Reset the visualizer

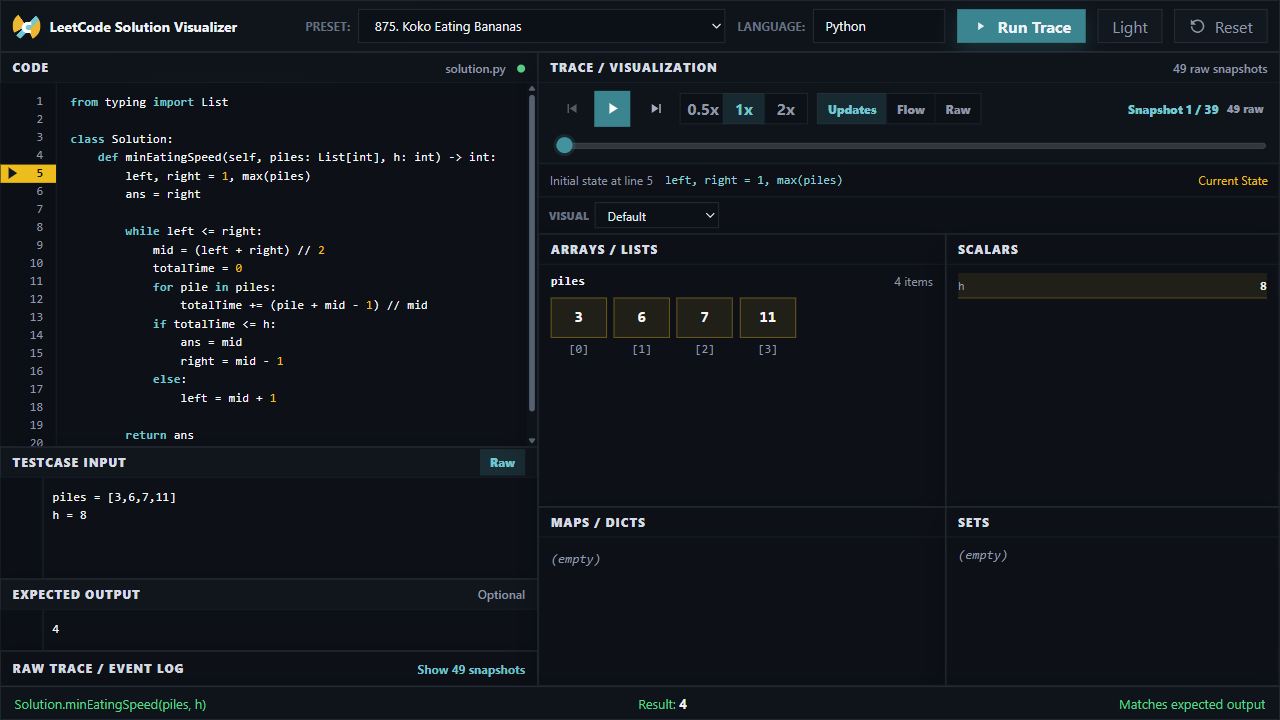coord(1221,27)
